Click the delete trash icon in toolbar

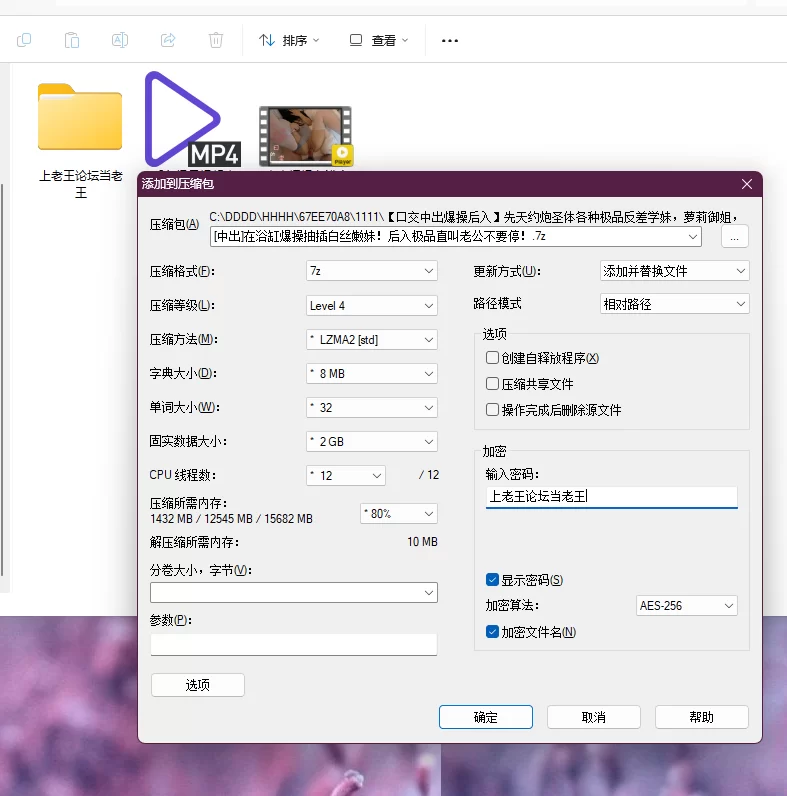pyautogui.click(x=216, y=40)
